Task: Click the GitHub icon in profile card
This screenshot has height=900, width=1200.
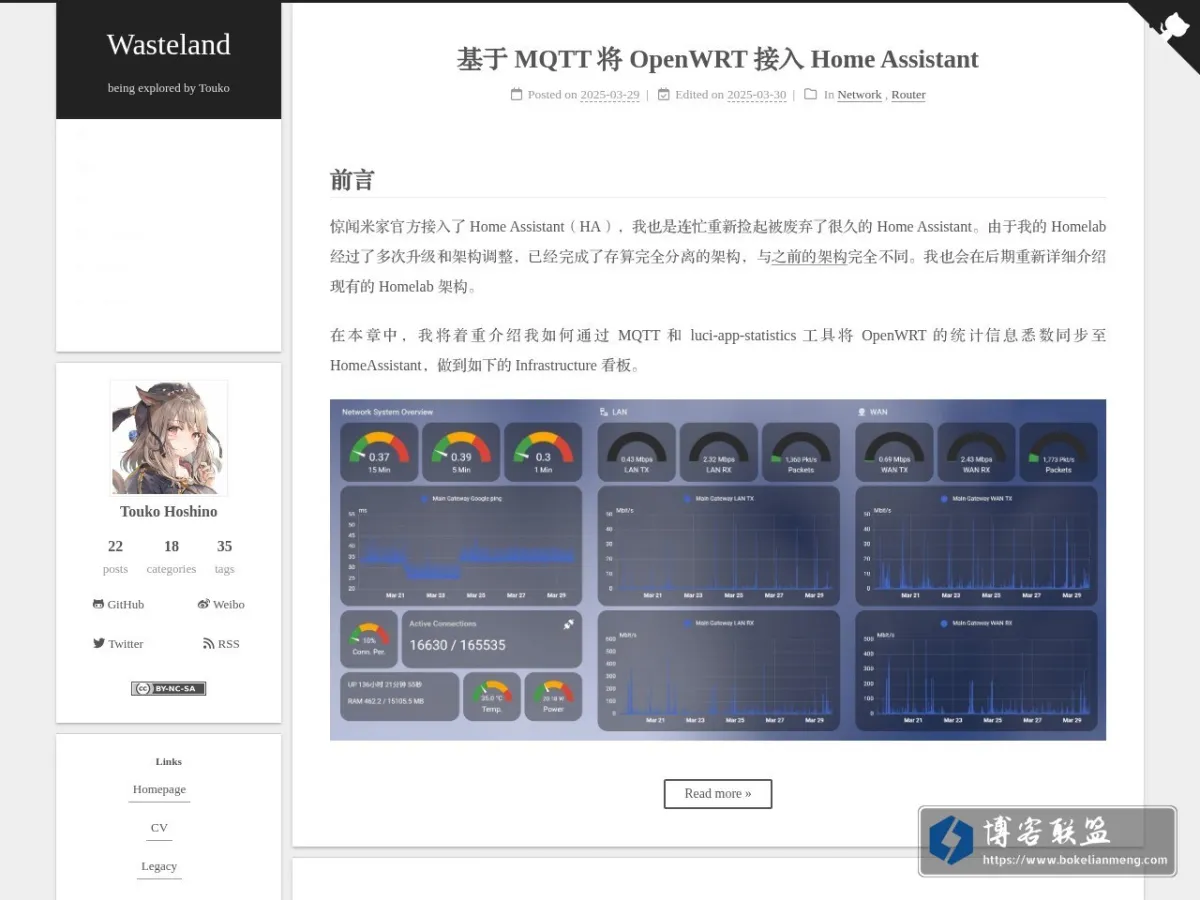Action: [98, 604]
